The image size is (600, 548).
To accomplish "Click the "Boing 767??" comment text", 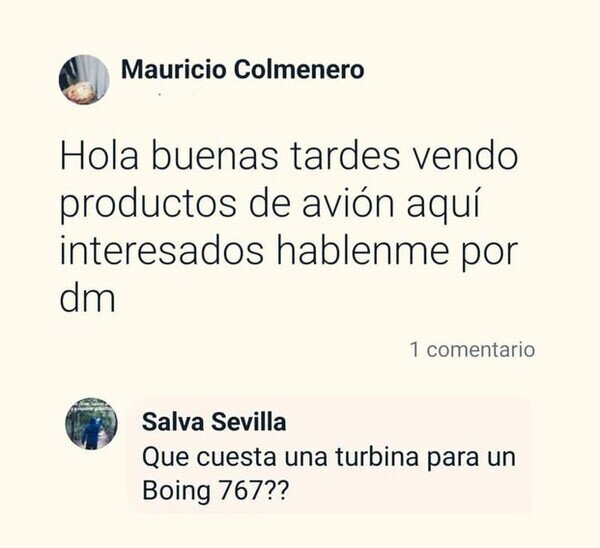I will click(x=214, y=490).
